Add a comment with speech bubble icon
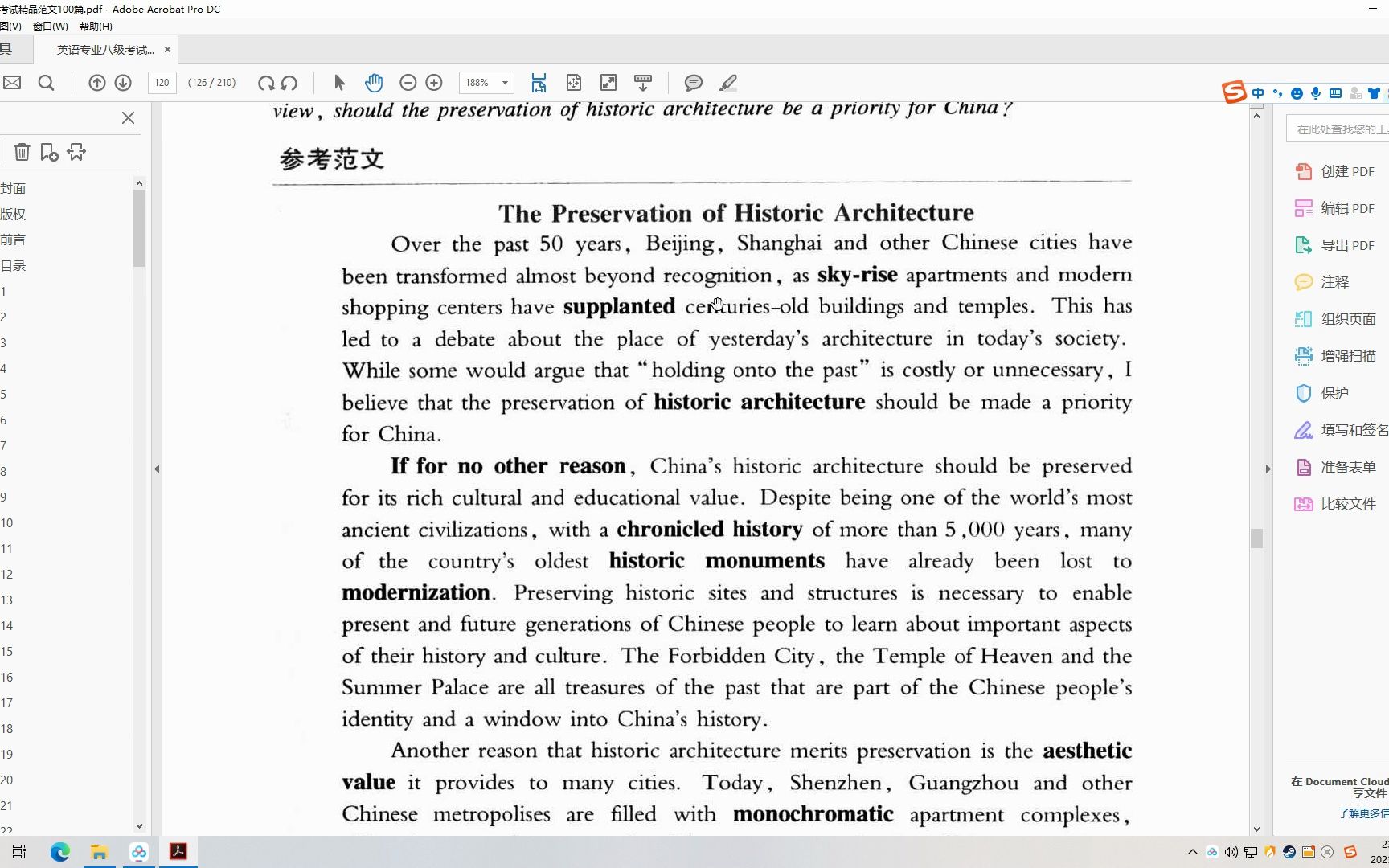The image size is (1389, 868). 694,83
